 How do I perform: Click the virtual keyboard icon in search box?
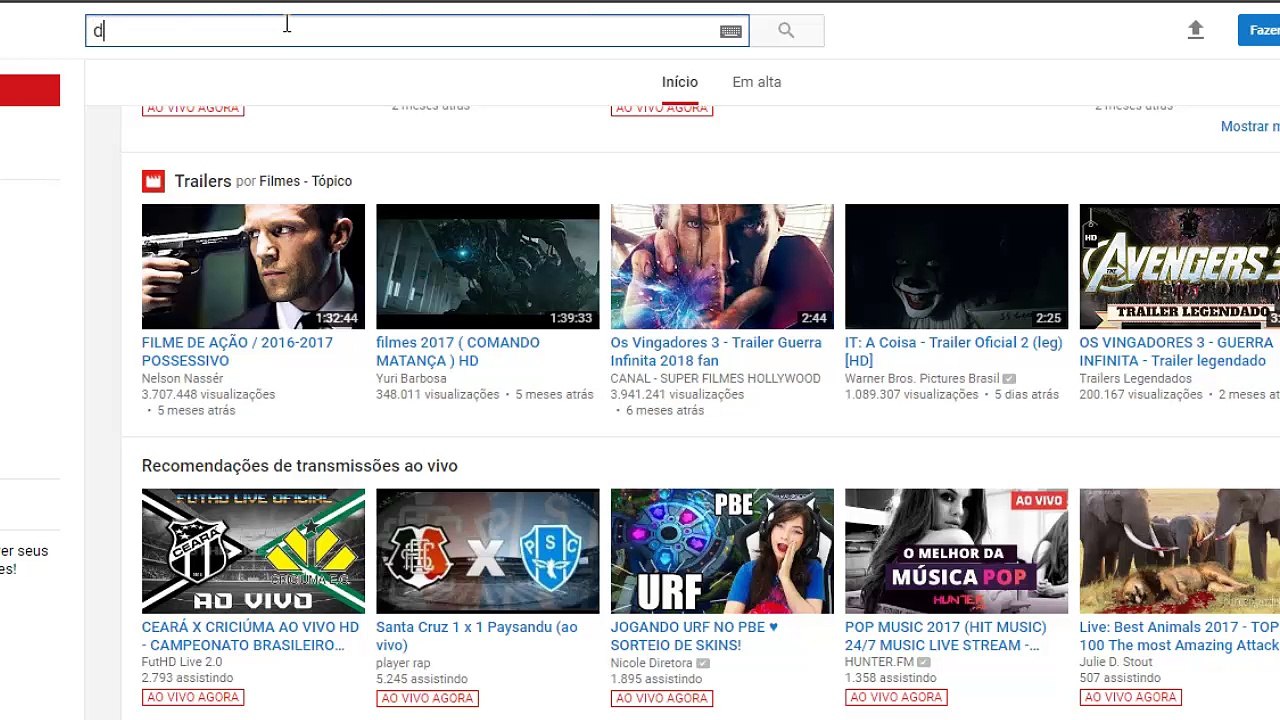coord(731,31)
